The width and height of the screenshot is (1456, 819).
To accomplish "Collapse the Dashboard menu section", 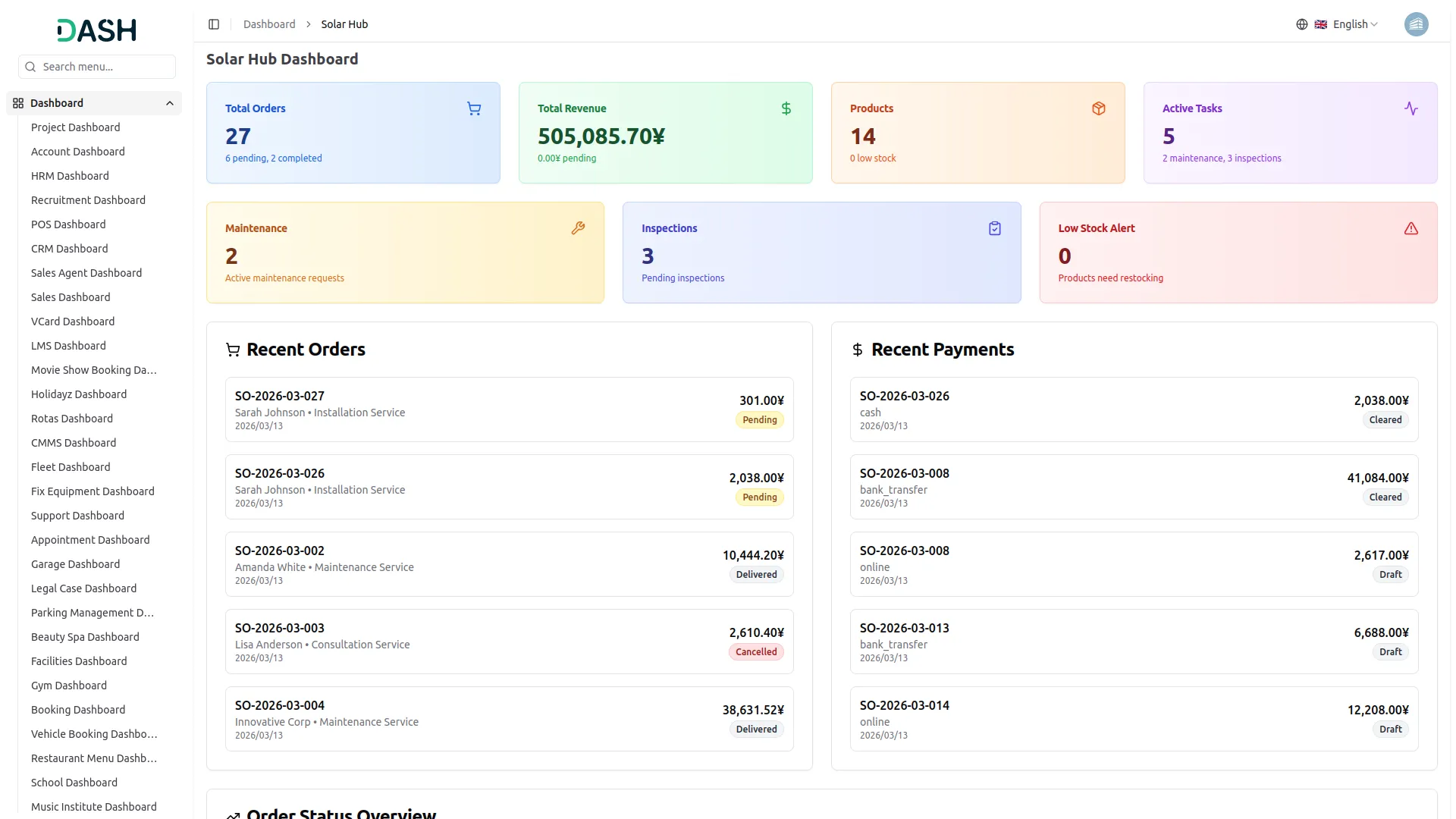I will pyautogui.click(x=170, y=103).
